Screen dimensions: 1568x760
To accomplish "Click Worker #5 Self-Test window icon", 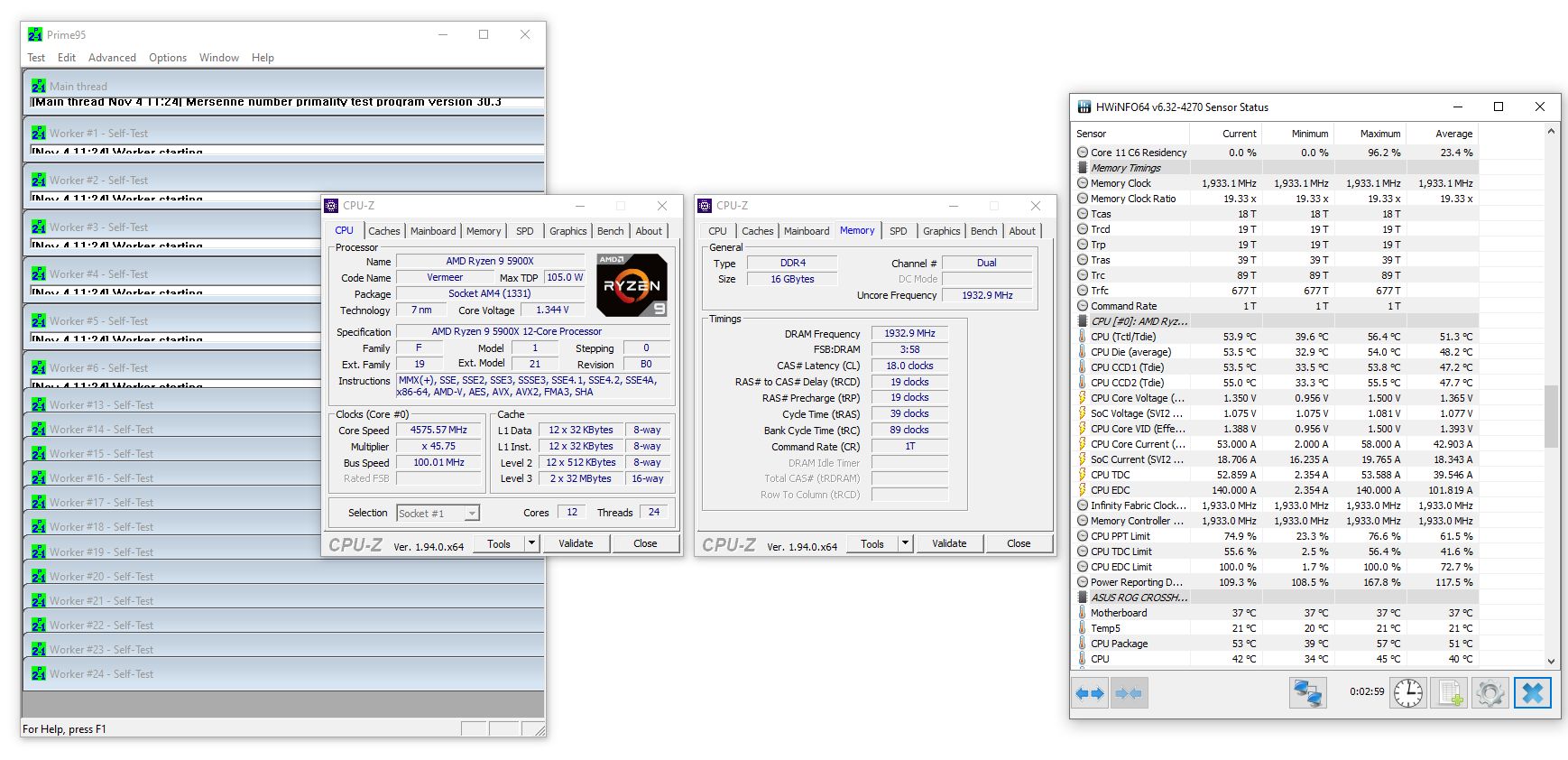I will [38, 320].
